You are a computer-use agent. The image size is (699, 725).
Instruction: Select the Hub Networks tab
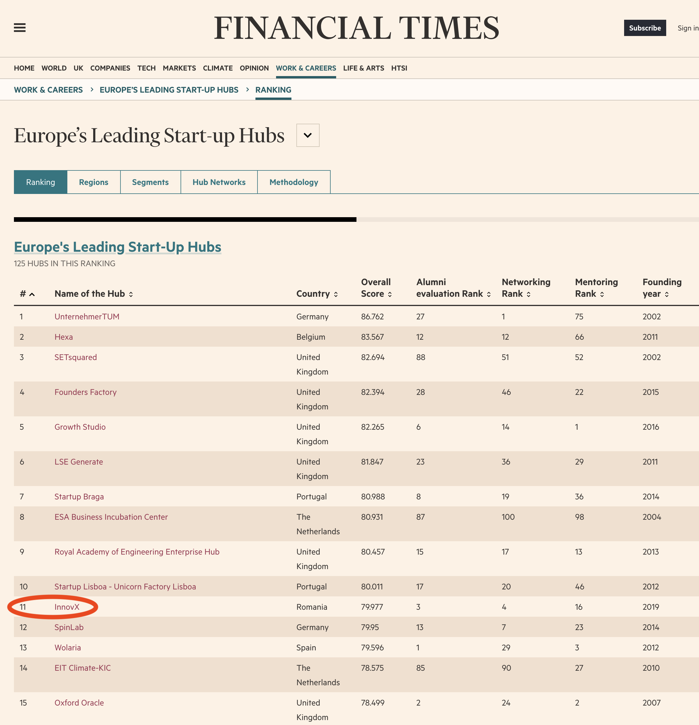point(219,182)
